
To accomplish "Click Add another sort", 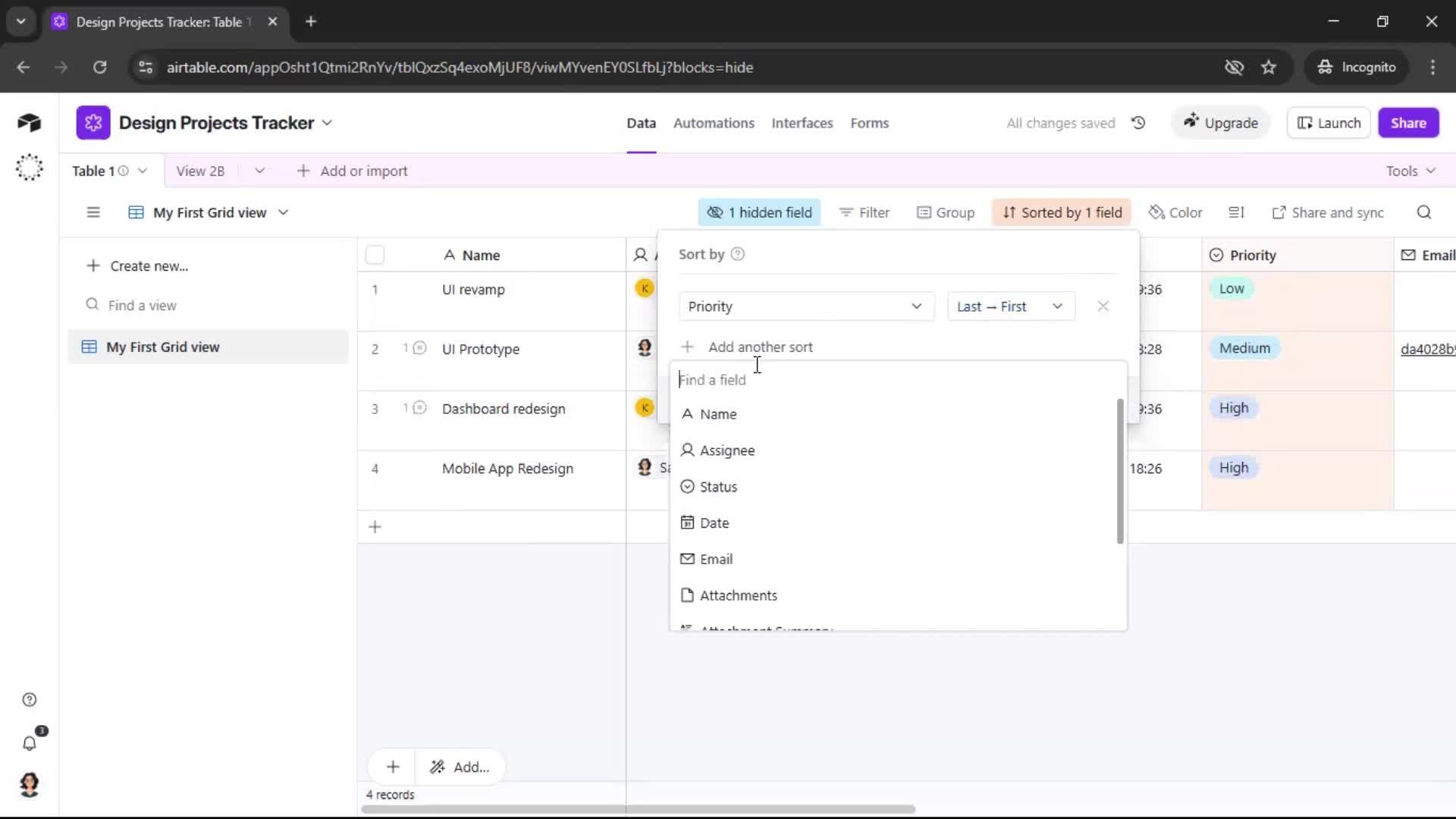I will click(x=747, y=347).
